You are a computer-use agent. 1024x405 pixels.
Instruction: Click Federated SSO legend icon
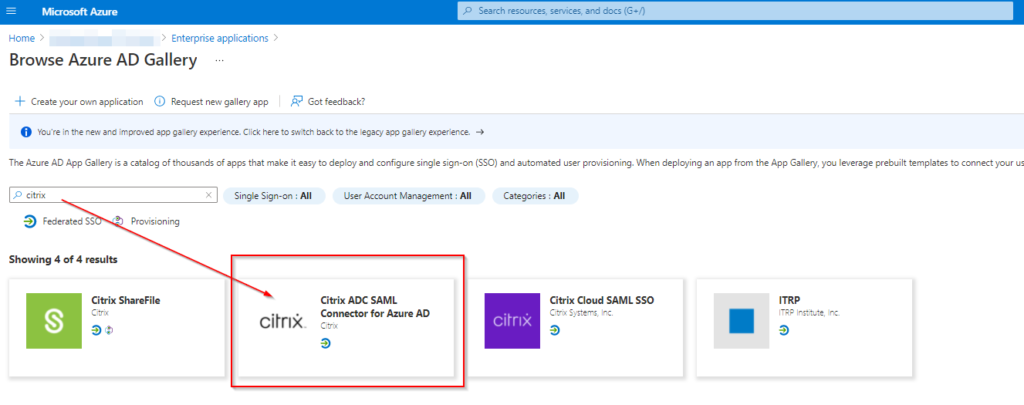[x=29, y=221]
